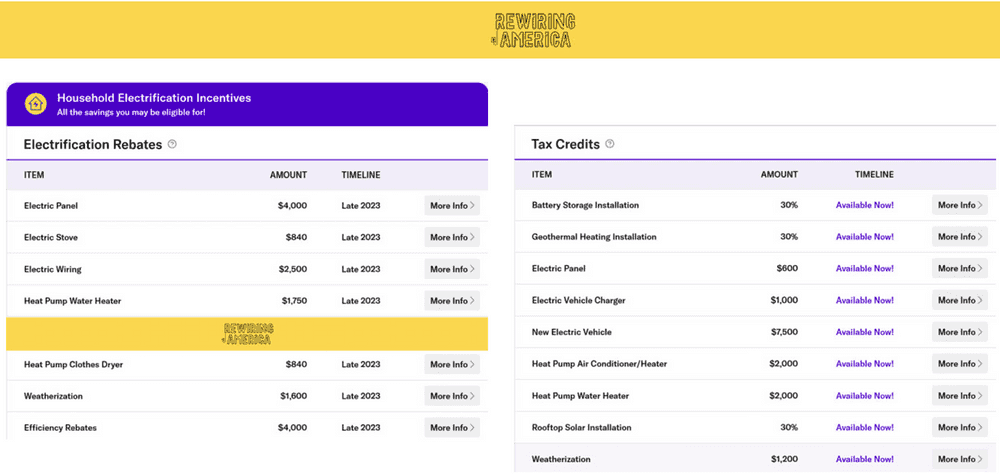Open More Info for Electric Wiring

coord(452,269)
